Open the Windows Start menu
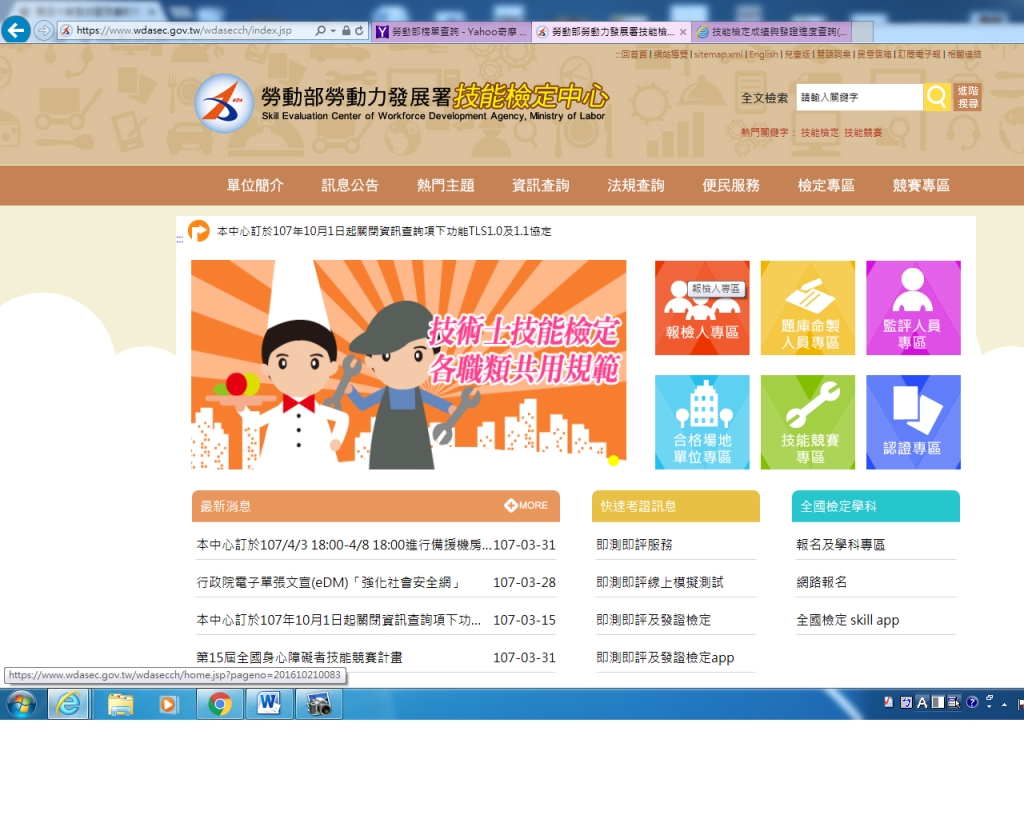1024x819 pixels. click(20, 704)
